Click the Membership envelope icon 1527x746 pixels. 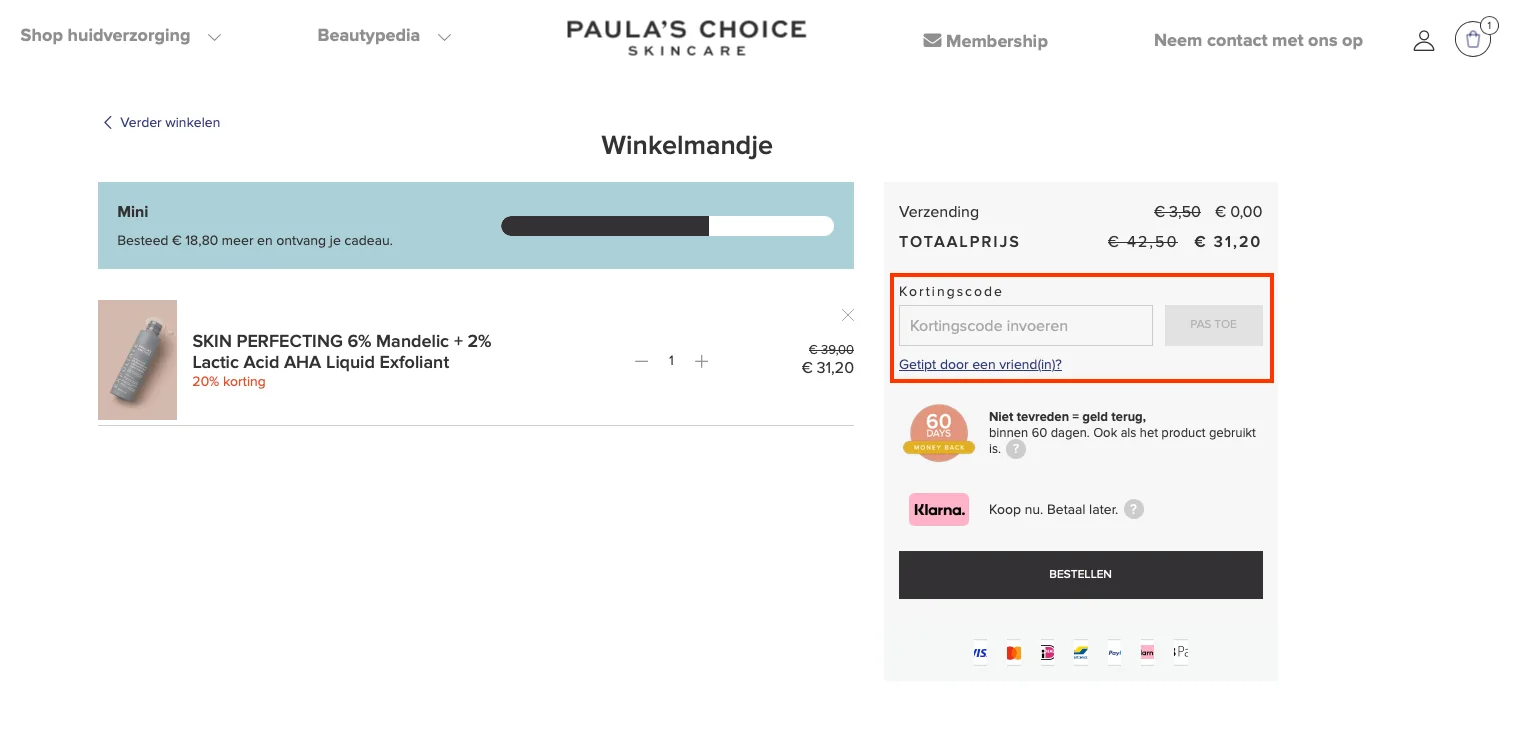pyautogui.click(x=931, y=41)
